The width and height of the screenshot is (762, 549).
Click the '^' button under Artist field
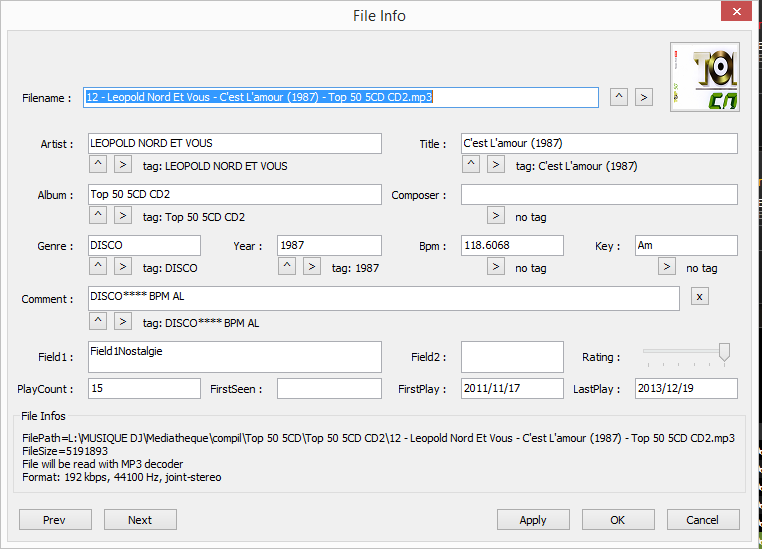pos(98,165)
